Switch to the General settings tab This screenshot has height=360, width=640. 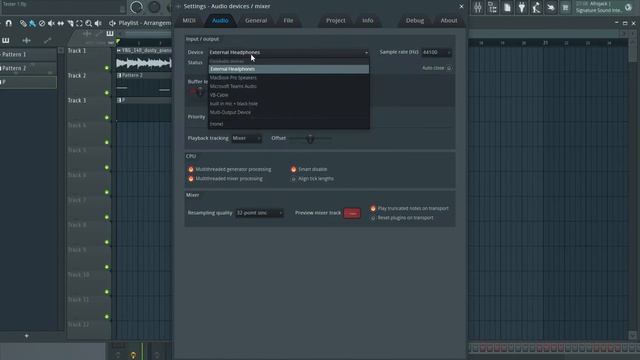pos(256,20)
